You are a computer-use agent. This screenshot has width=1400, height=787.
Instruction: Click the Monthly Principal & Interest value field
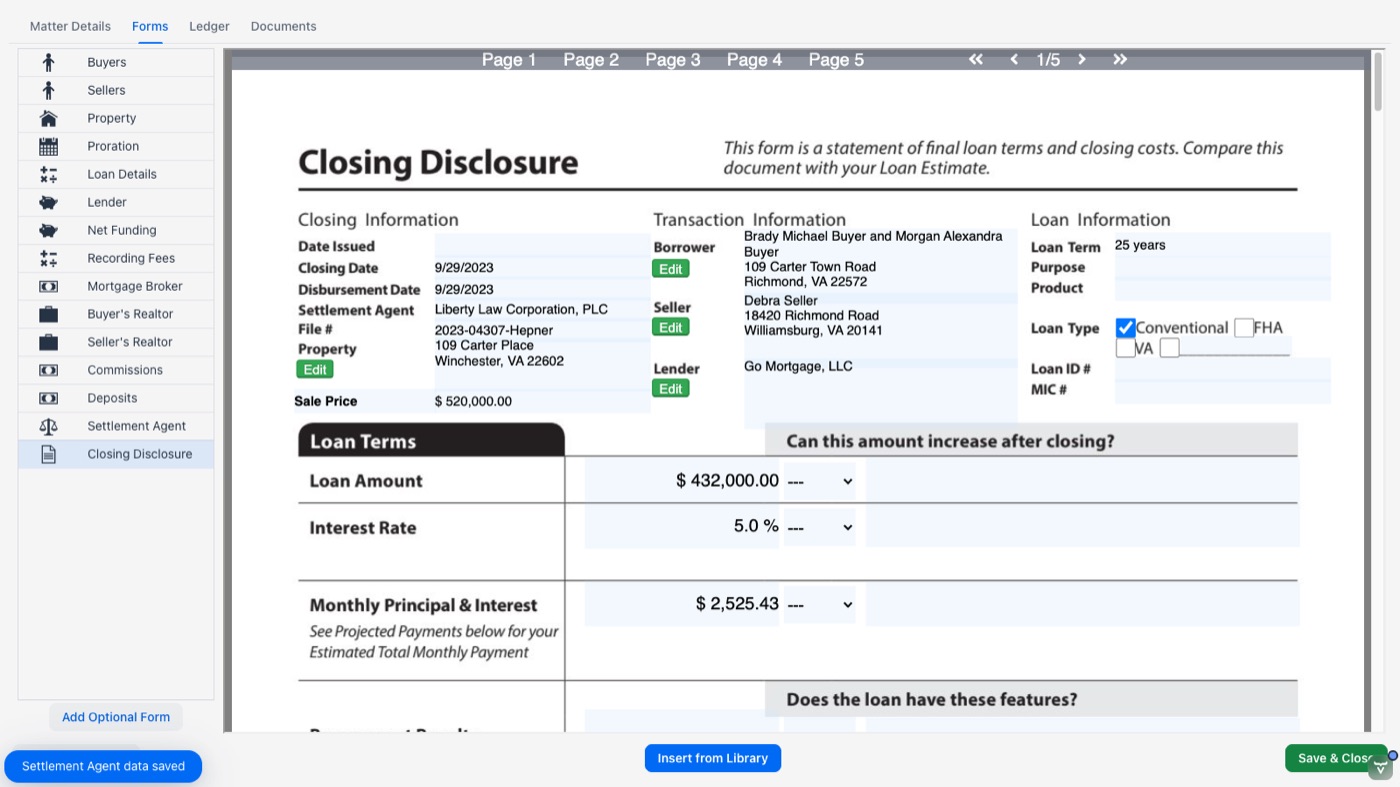[x=683, y=605]
